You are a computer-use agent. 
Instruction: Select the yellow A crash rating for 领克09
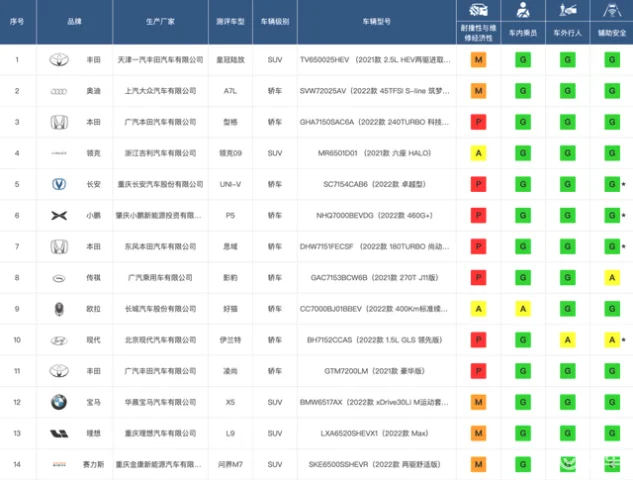(x=478, y=153)
